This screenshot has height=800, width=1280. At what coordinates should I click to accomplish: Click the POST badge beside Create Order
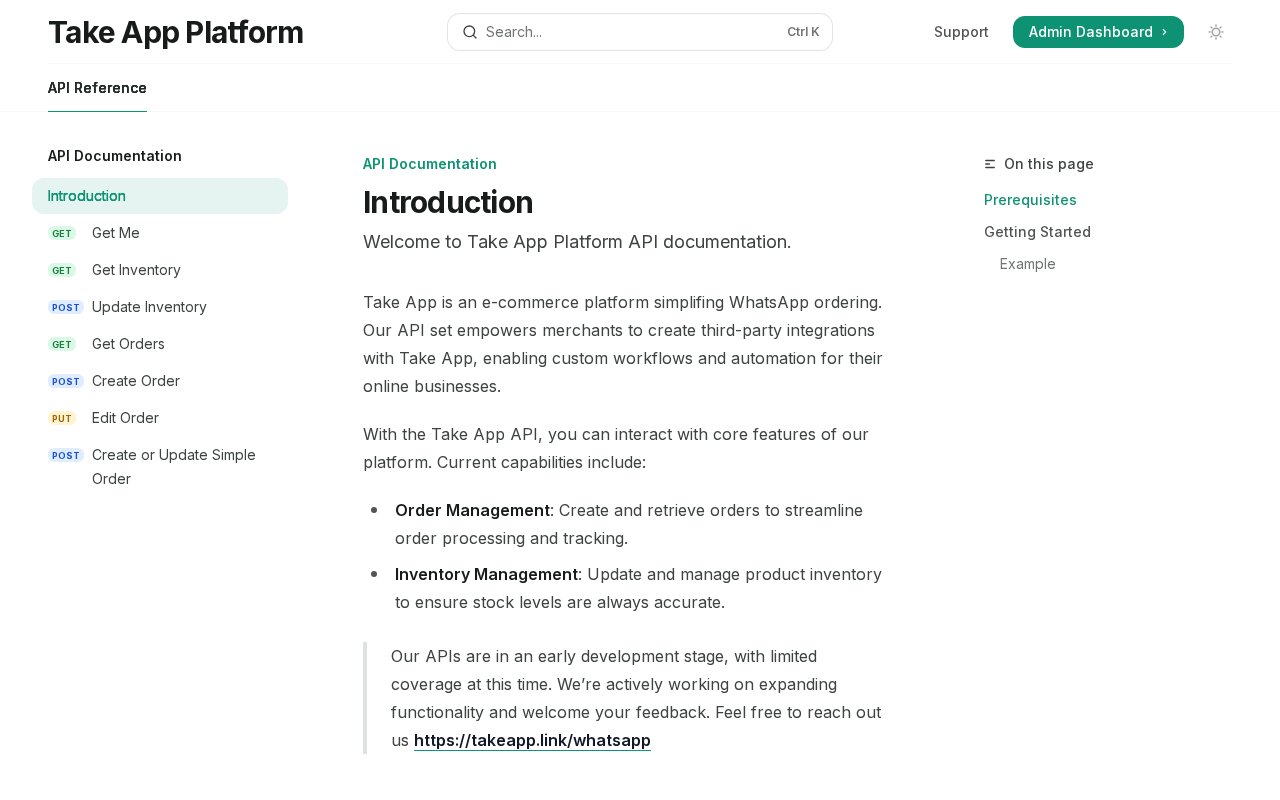[x=66, y=381]
